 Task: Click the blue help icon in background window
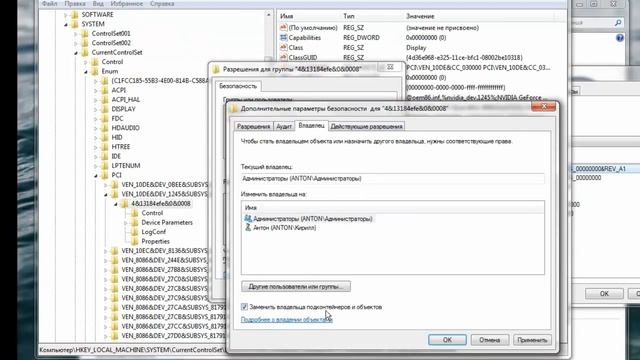(x=620, y=38)
